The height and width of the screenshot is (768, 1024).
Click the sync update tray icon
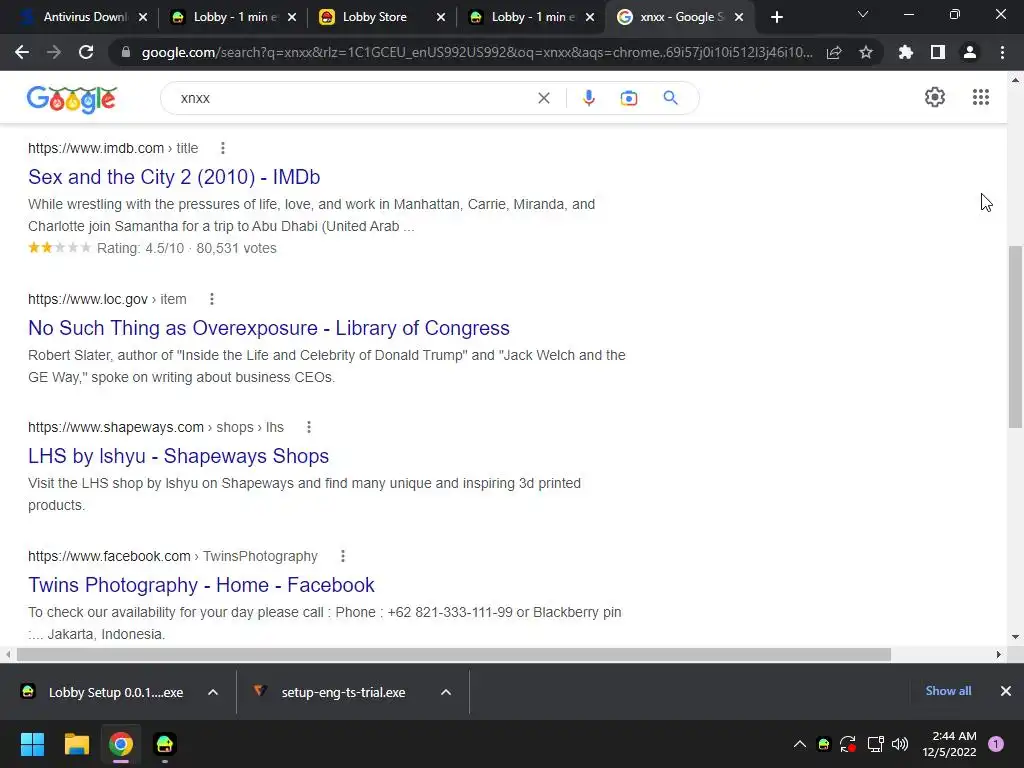point(848,744)
